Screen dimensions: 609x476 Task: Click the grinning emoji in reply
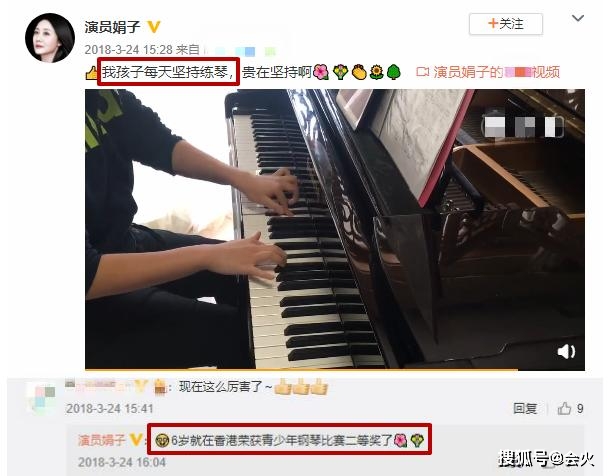(162, 440)
